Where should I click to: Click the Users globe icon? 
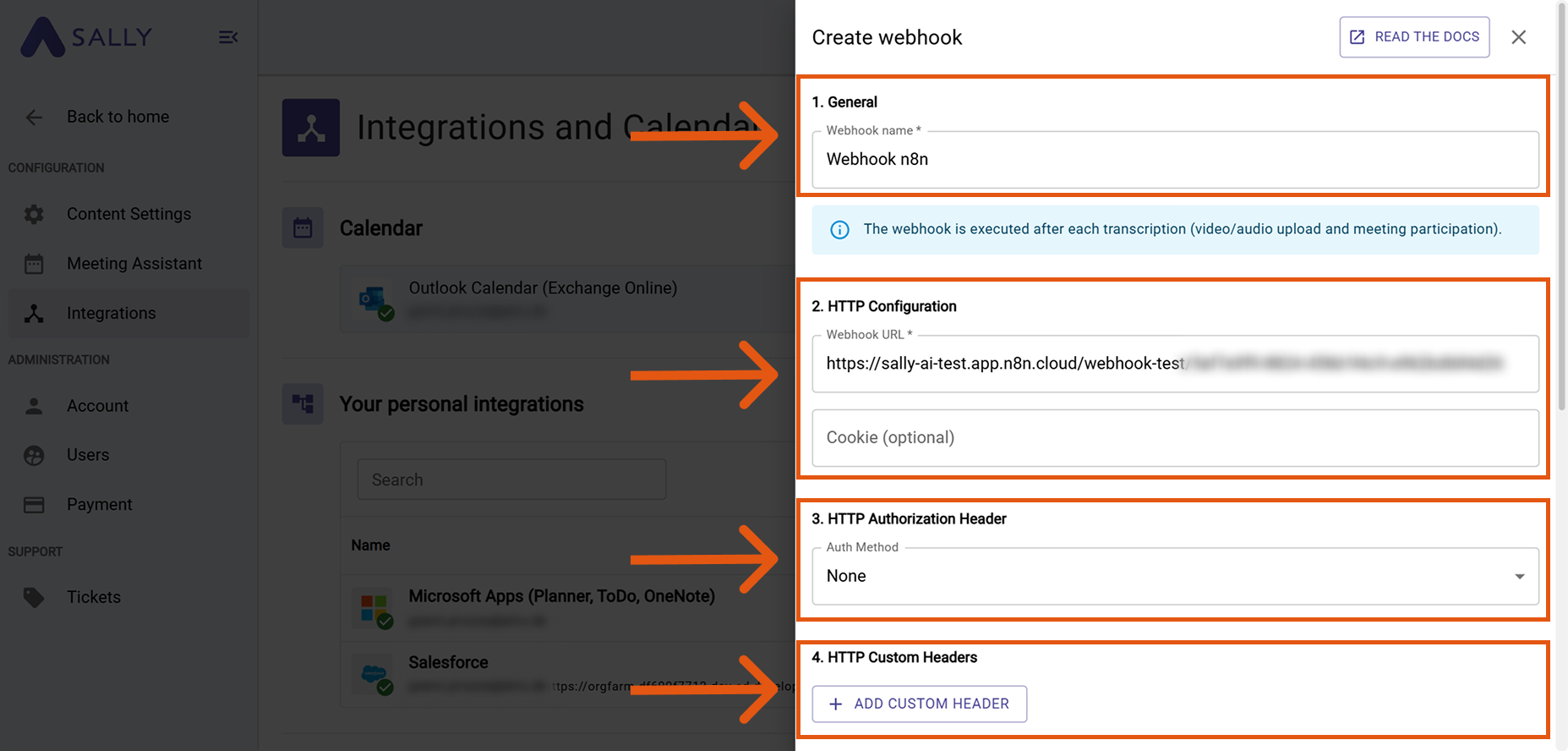34,455
